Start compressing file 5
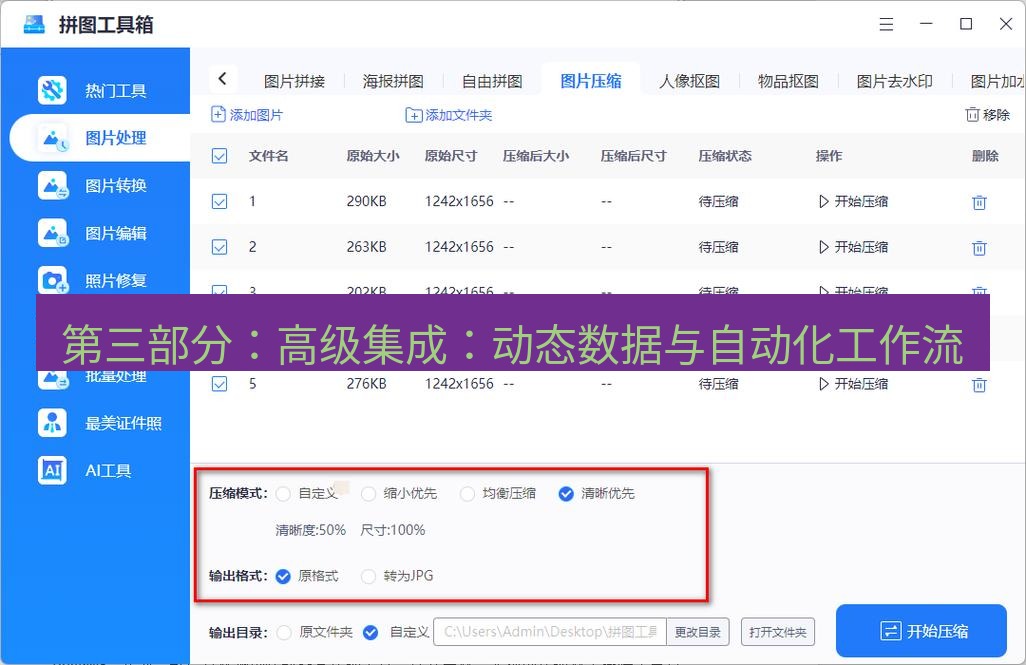Screen dimensions: 1026x665 tap(853, 384)
